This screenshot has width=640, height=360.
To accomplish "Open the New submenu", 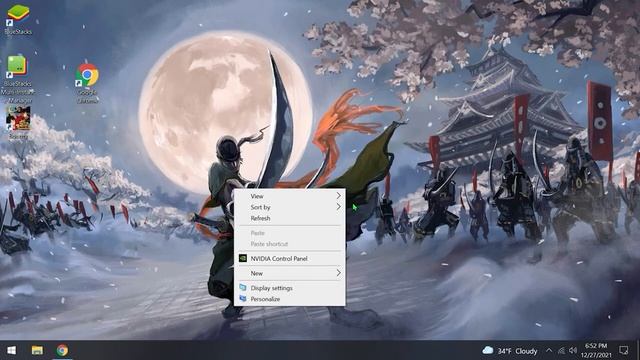I will click(290, 273).
